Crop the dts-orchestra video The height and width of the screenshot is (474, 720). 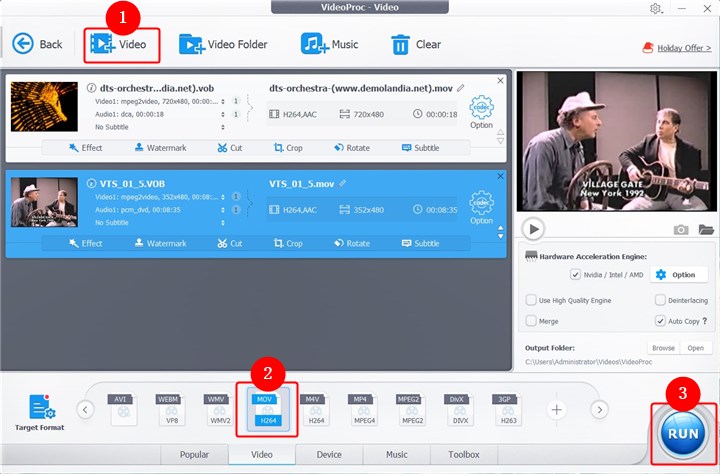[x=288, y=147]
